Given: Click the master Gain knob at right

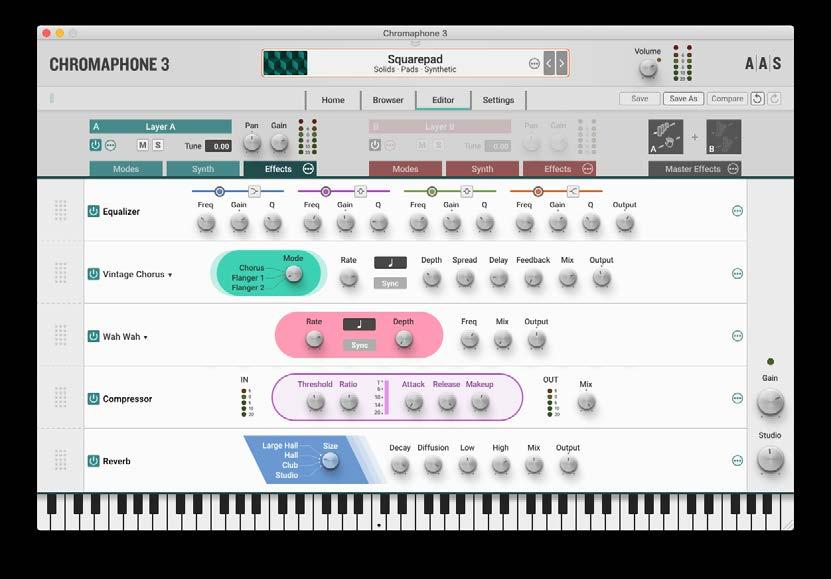Looking at the screenshot, I should 770,403.
